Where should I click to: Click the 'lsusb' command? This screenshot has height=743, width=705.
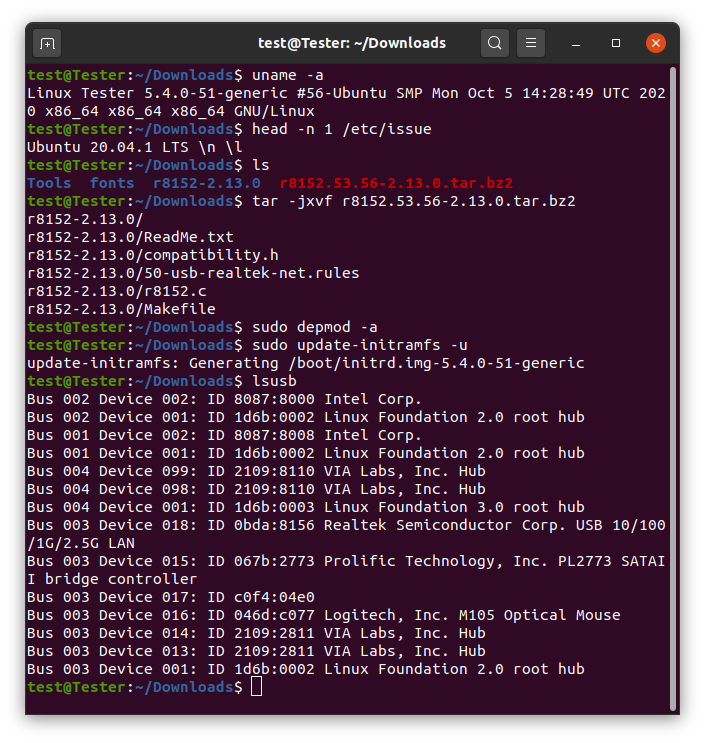point(274,381)
